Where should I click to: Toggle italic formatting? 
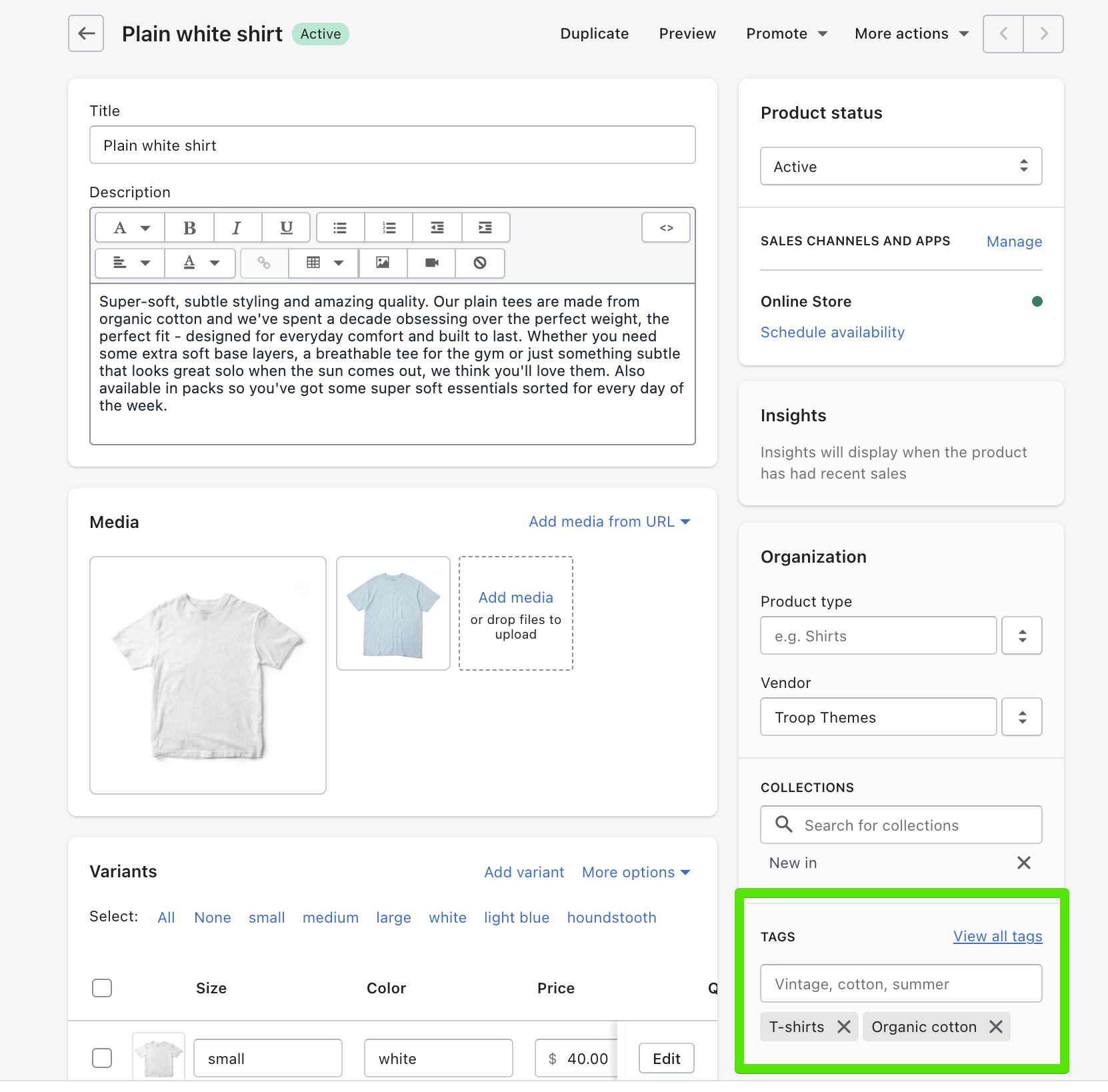[x=237, y=228]
